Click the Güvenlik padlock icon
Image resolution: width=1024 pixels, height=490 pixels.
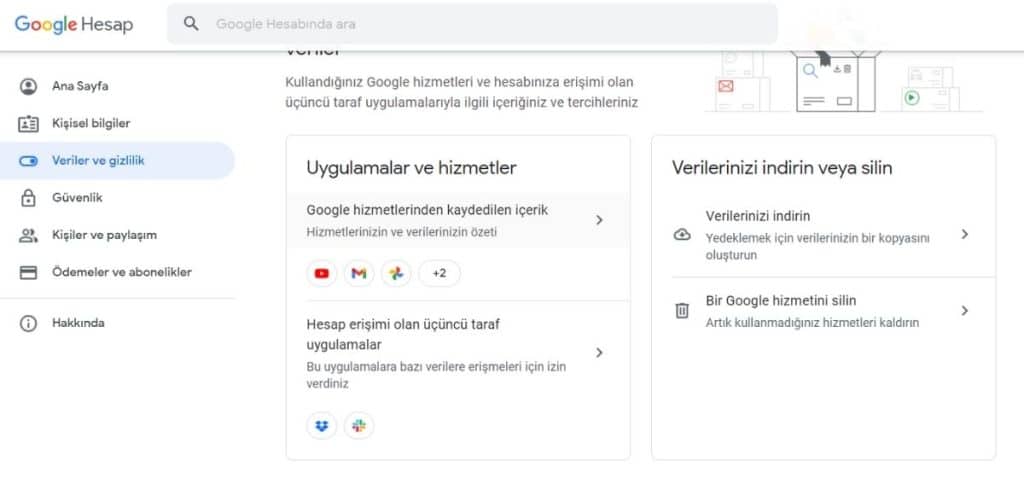[28, 198]
